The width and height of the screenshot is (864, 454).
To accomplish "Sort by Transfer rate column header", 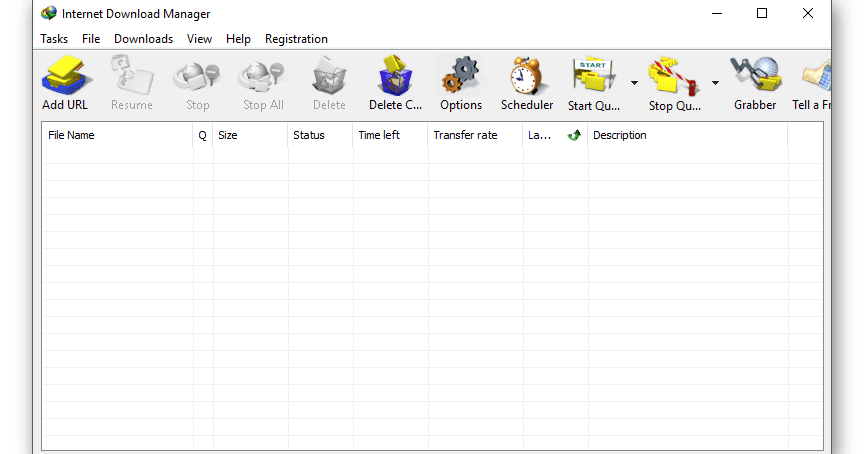I will pyautogui.click(x=475, y=135).
